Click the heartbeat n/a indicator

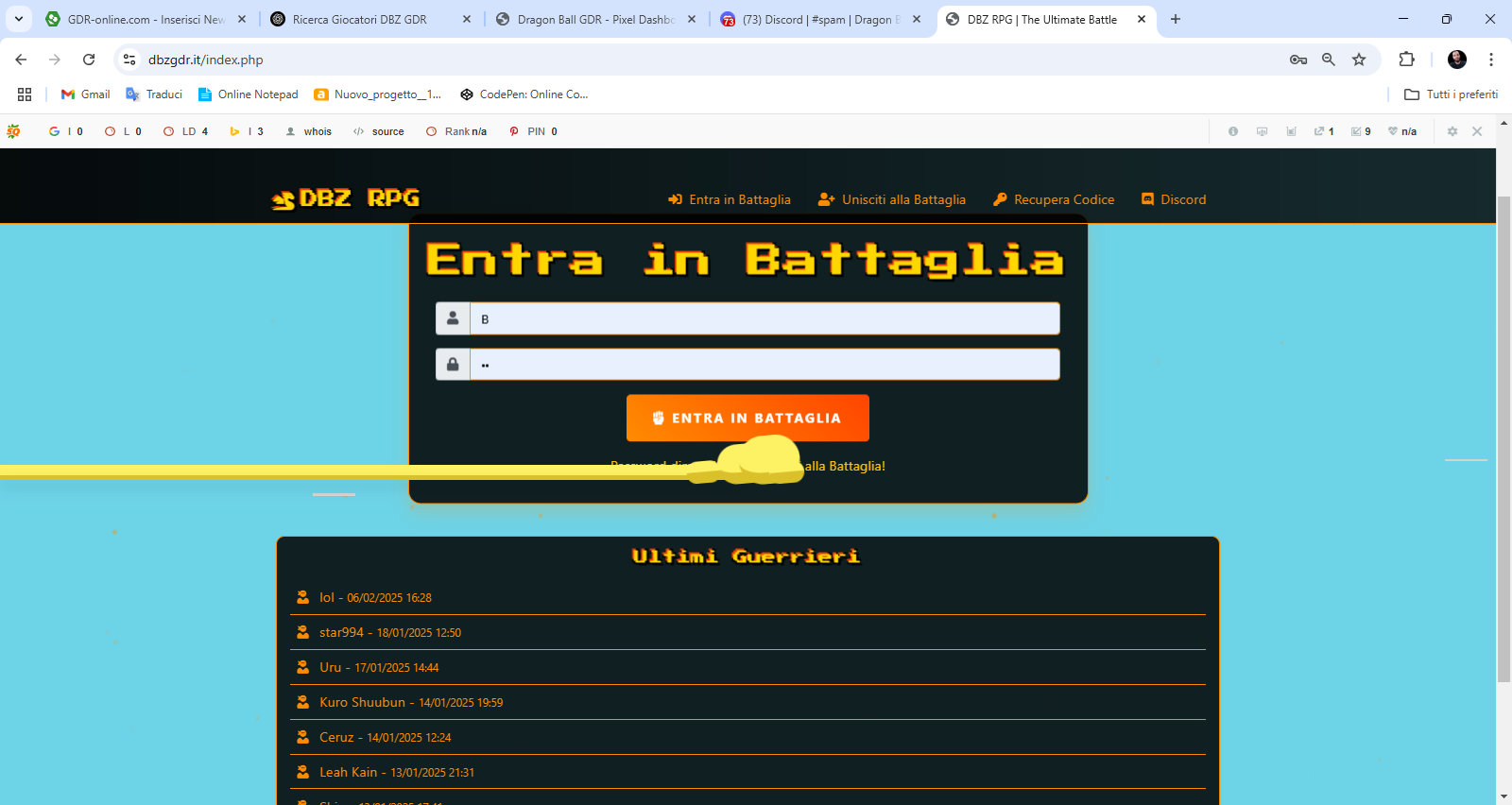coord(1402,131)
